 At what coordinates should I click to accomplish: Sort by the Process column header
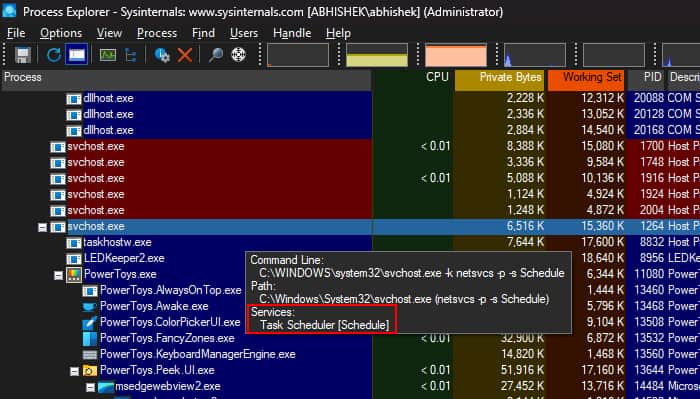187,79
